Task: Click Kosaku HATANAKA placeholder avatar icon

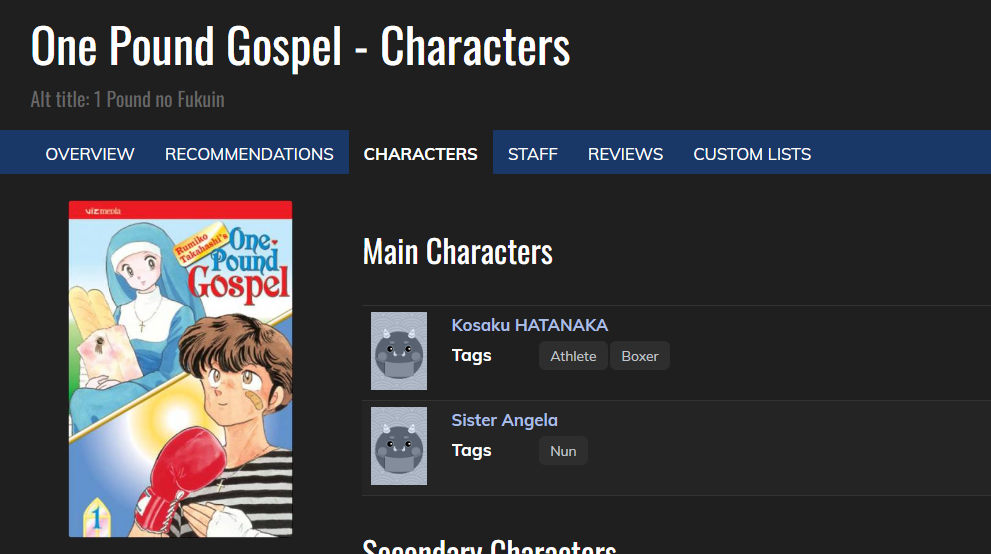Action: point(399,351)
